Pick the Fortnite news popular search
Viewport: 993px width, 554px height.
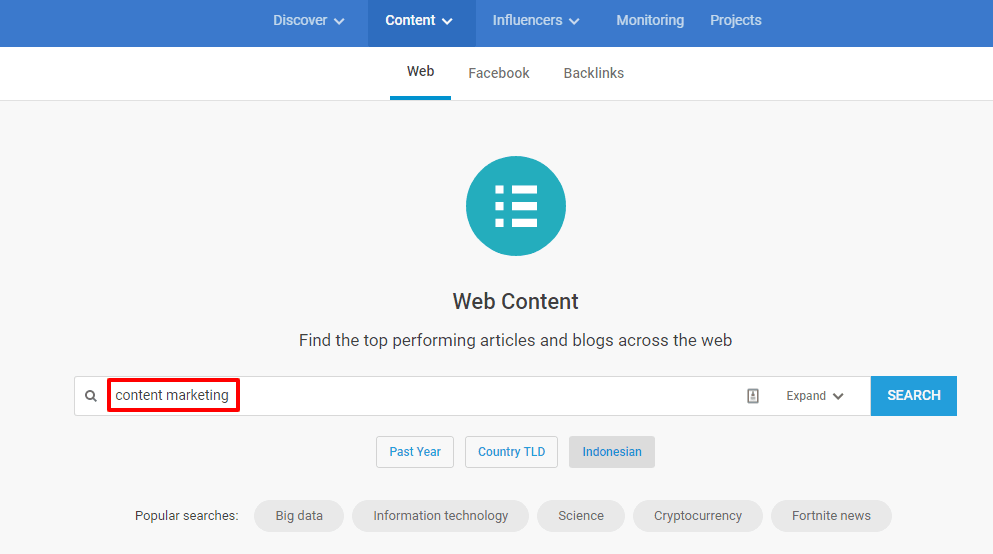click(x=831, y=516)
